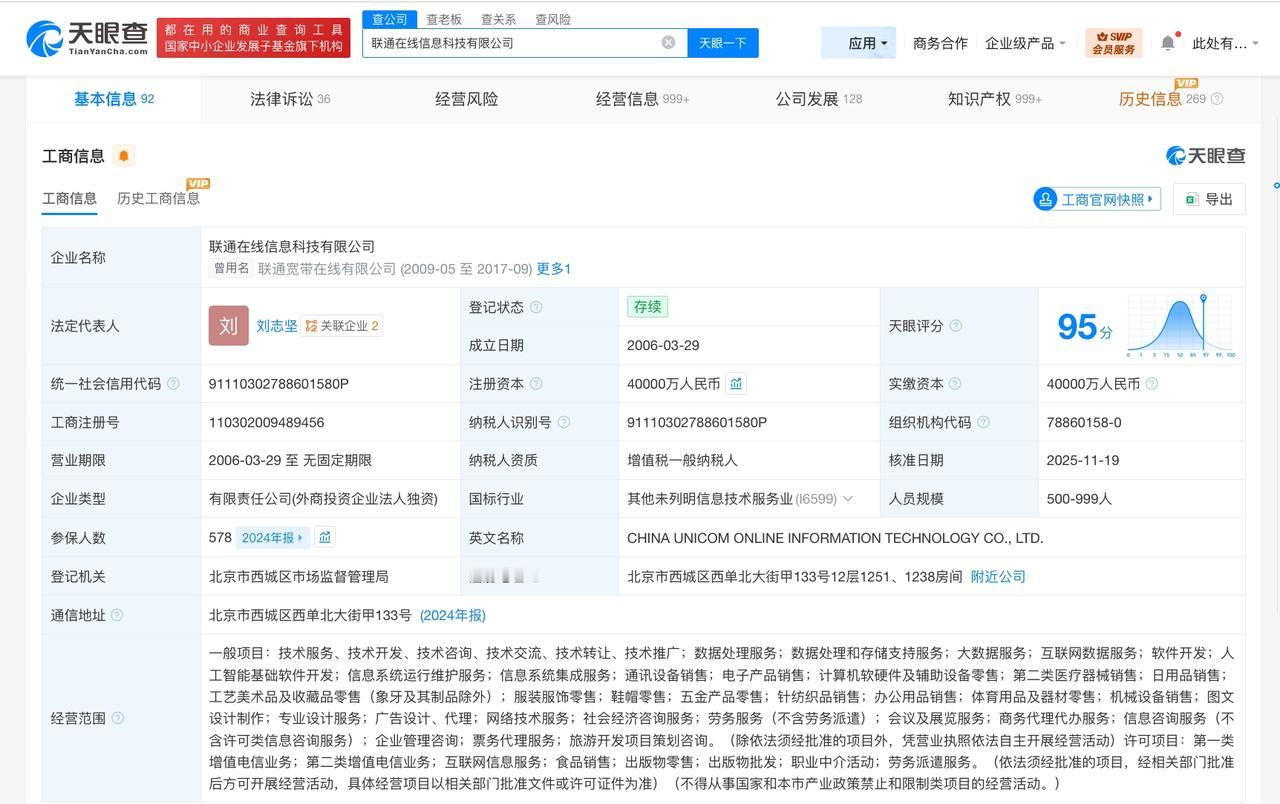The height and width of the screenshot is (804, 1280).
Task: Open registered capital chart icon
Action: pyautogui.click(x=736, y=384)
